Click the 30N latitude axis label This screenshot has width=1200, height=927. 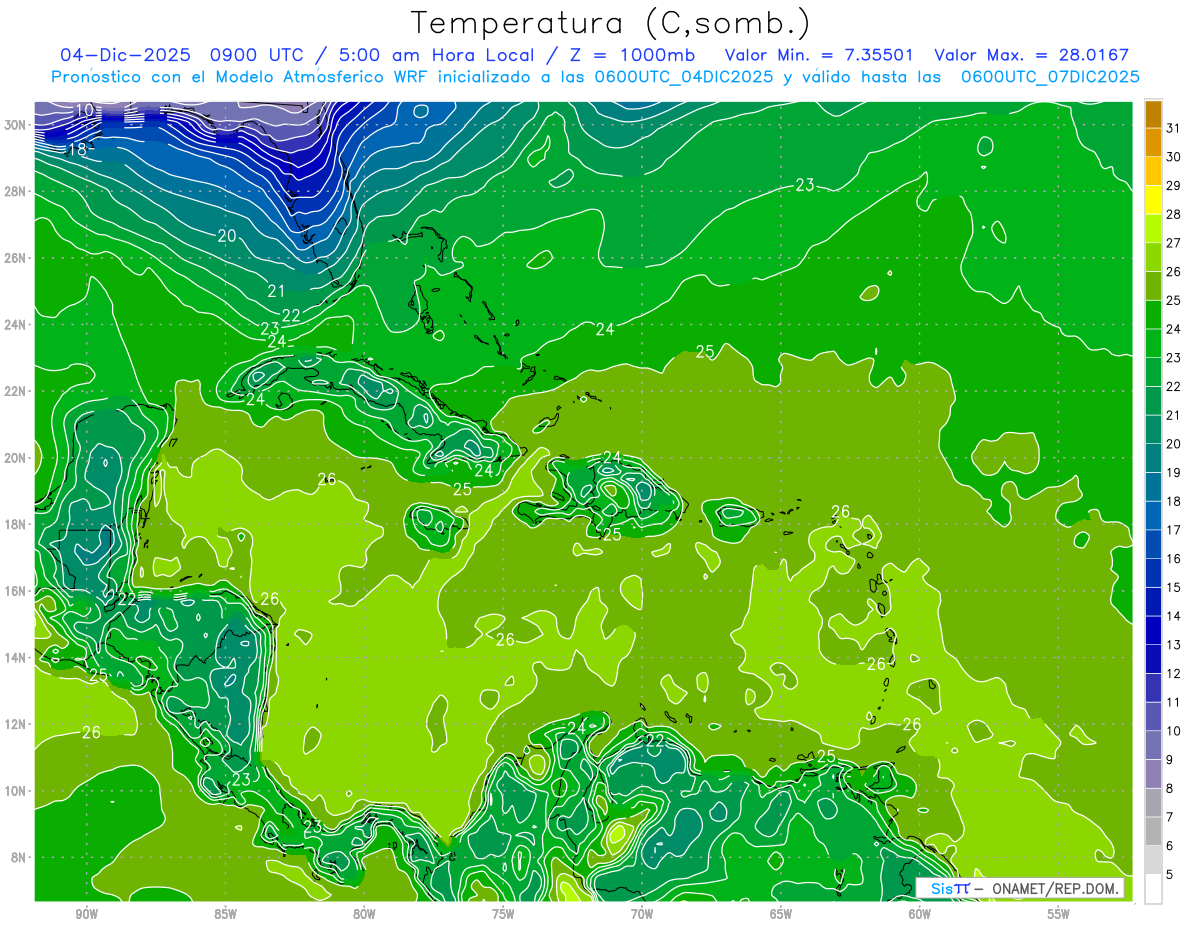[x=14, y=125]
